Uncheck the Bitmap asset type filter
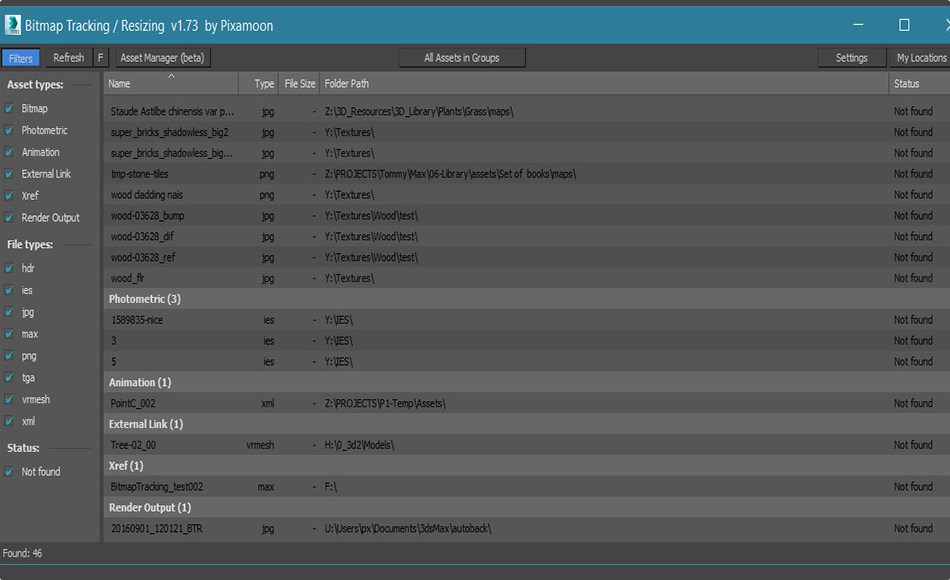 click(10, 109)
